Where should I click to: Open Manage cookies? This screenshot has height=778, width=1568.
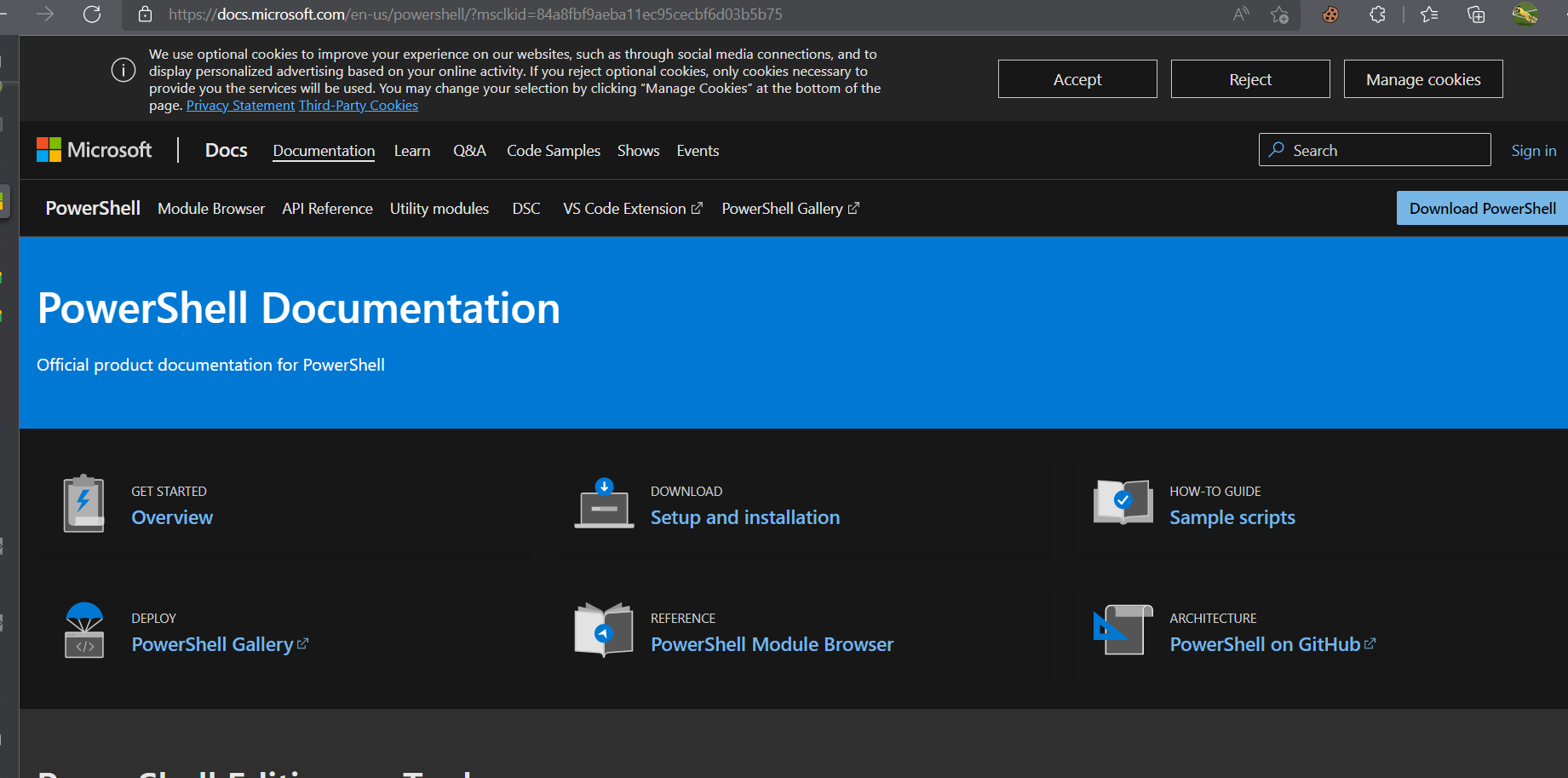point(1423,79)
